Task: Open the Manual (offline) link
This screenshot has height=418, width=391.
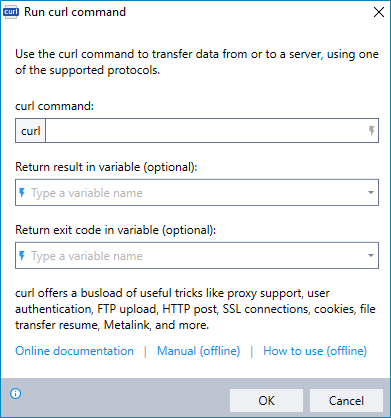Action: (x=198, y=351)
